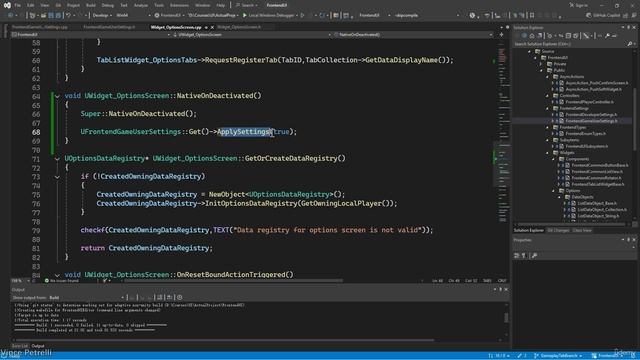
Task: Toggle Show All Files in Solution Explorer
Action: [576, 36]
